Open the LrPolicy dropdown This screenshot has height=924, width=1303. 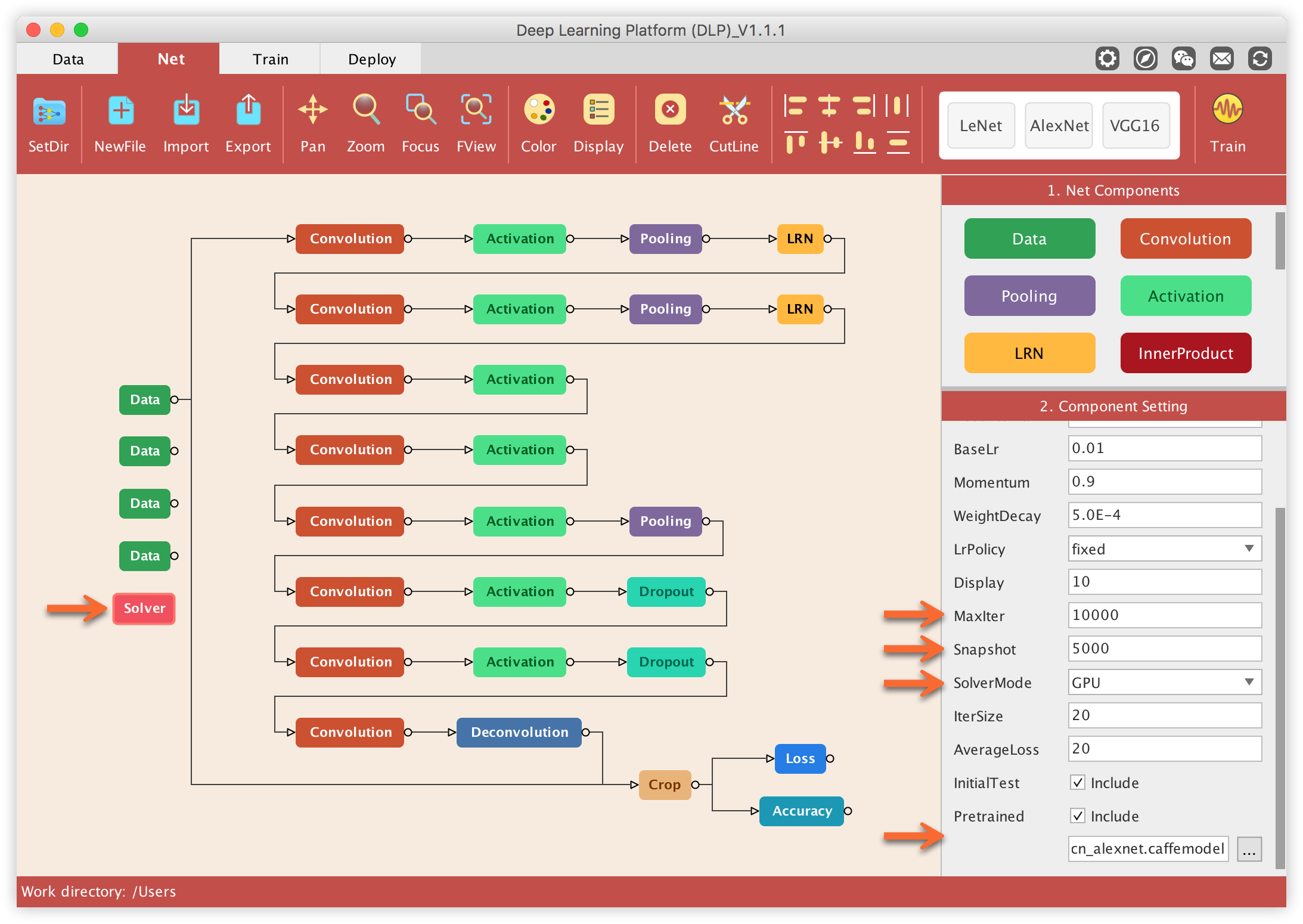1164,548
